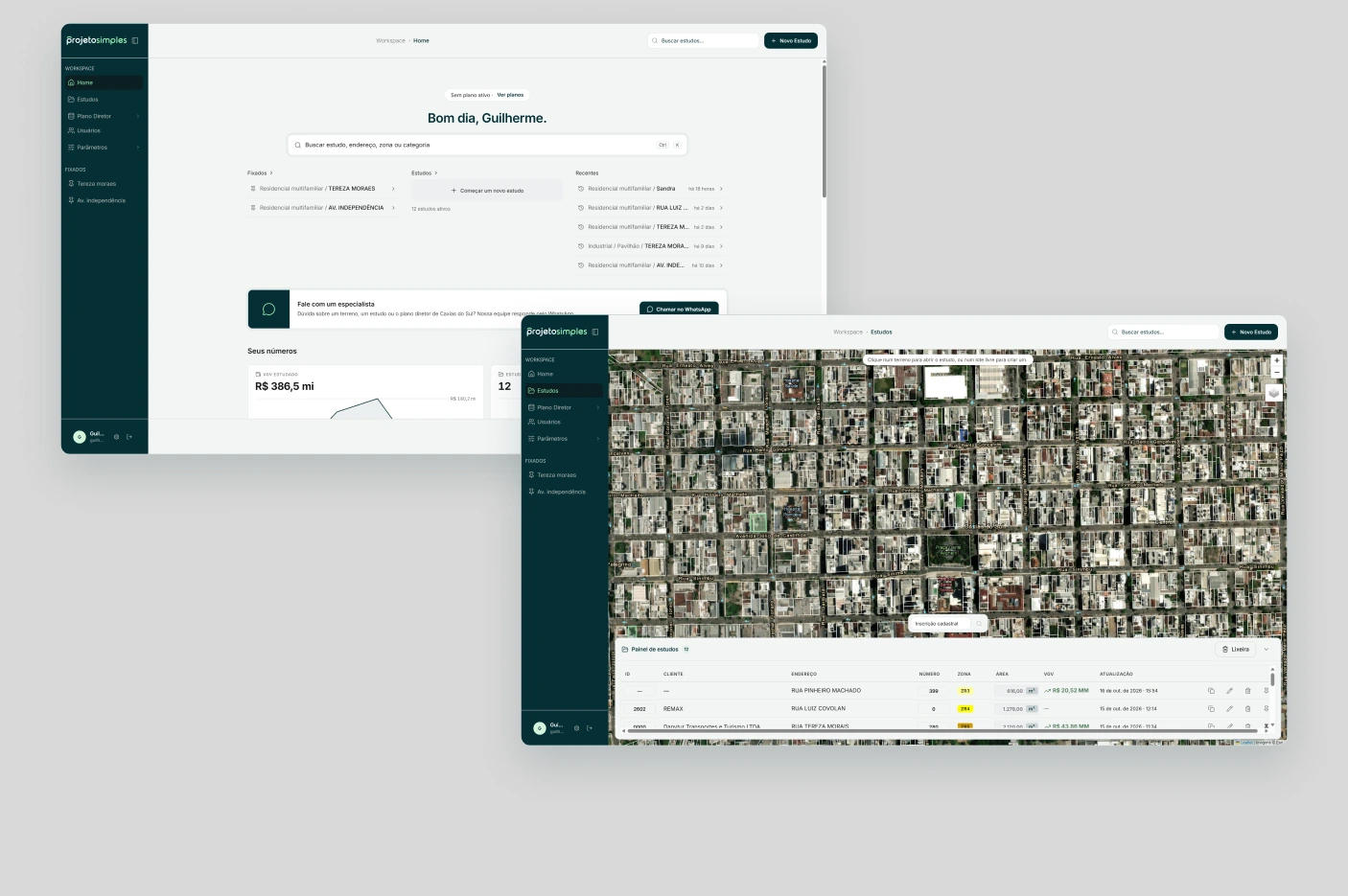Screen dimensions: 1348x896
Task: Click the Ver planos link
Action: coord(510,95)
